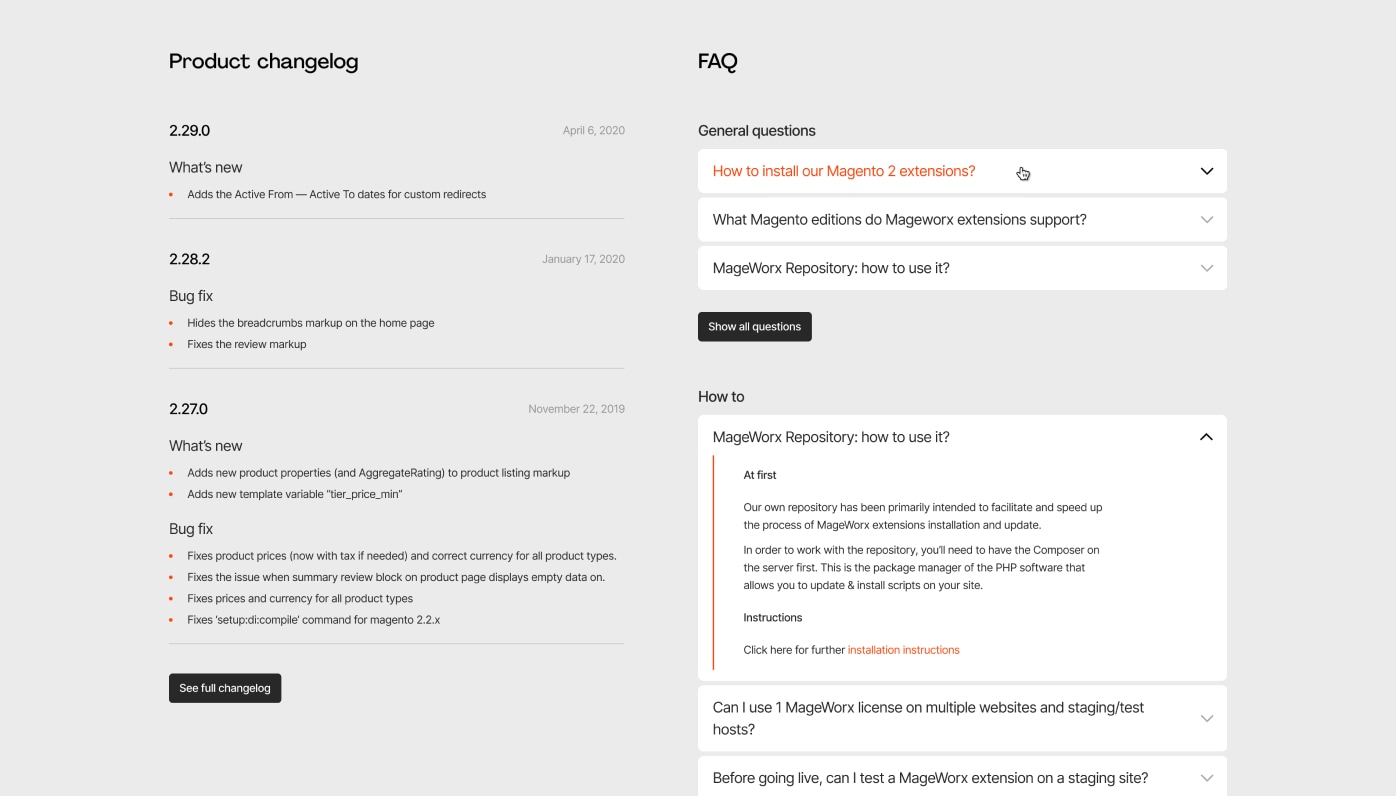Expand 'Before going live, can I test a MageWorx extension' question

click(930, 777)
